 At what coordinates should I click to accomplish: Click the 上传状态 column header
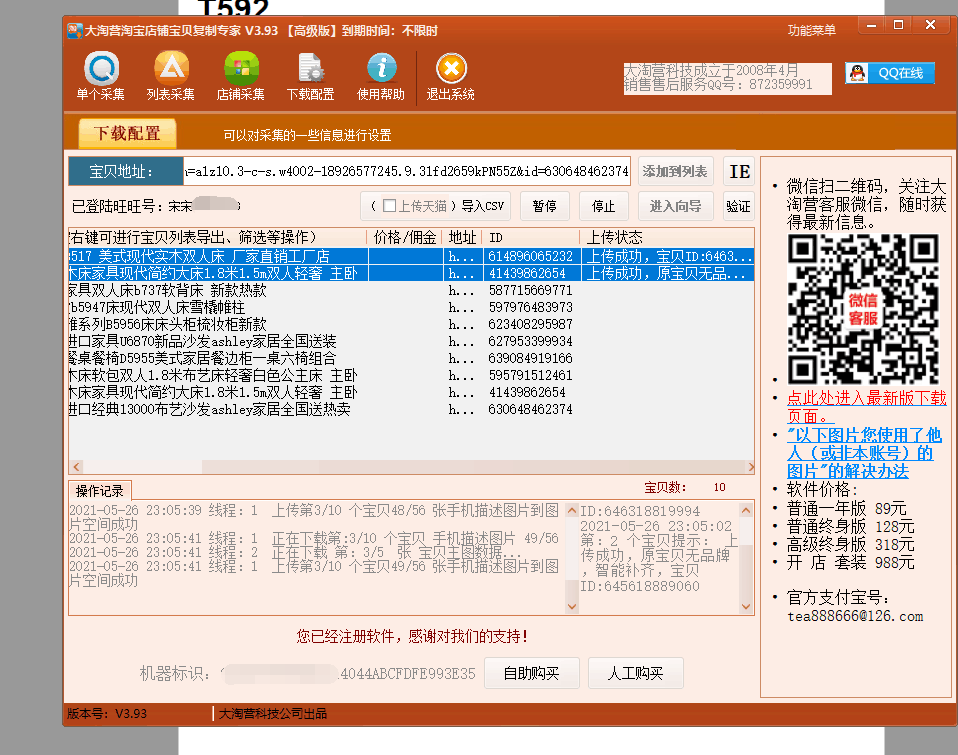pyautogui.click(x=667, y=237)
